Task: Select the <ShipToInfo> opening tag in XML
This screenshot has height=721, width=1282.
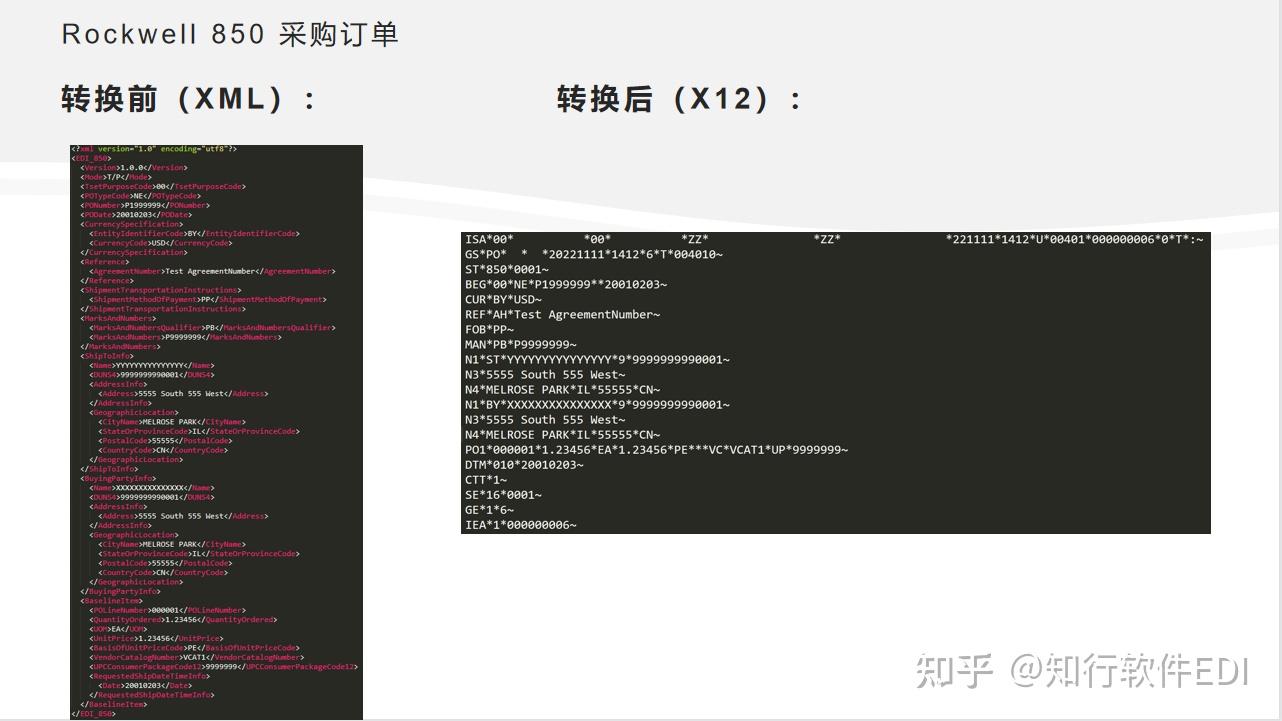Action: pos(107,356)
